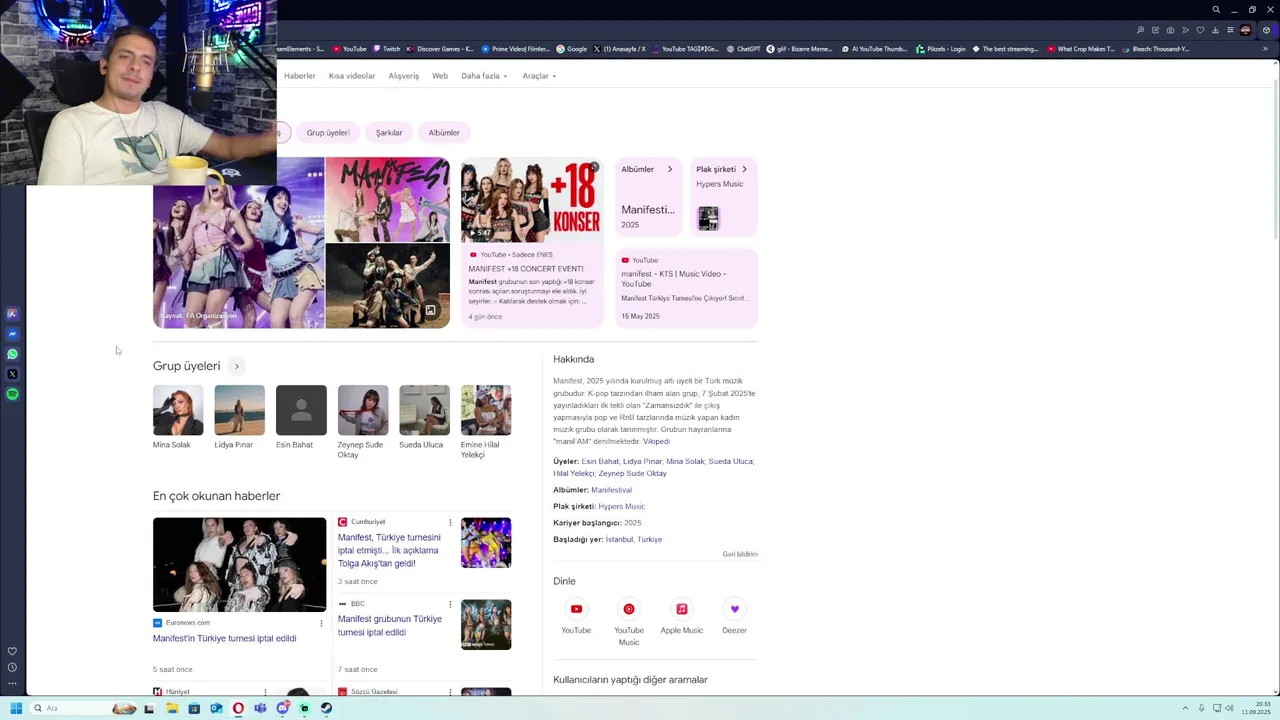
Task: Open ChatGPT bookmark in bookmarks bar
Action: pos(743,49)
